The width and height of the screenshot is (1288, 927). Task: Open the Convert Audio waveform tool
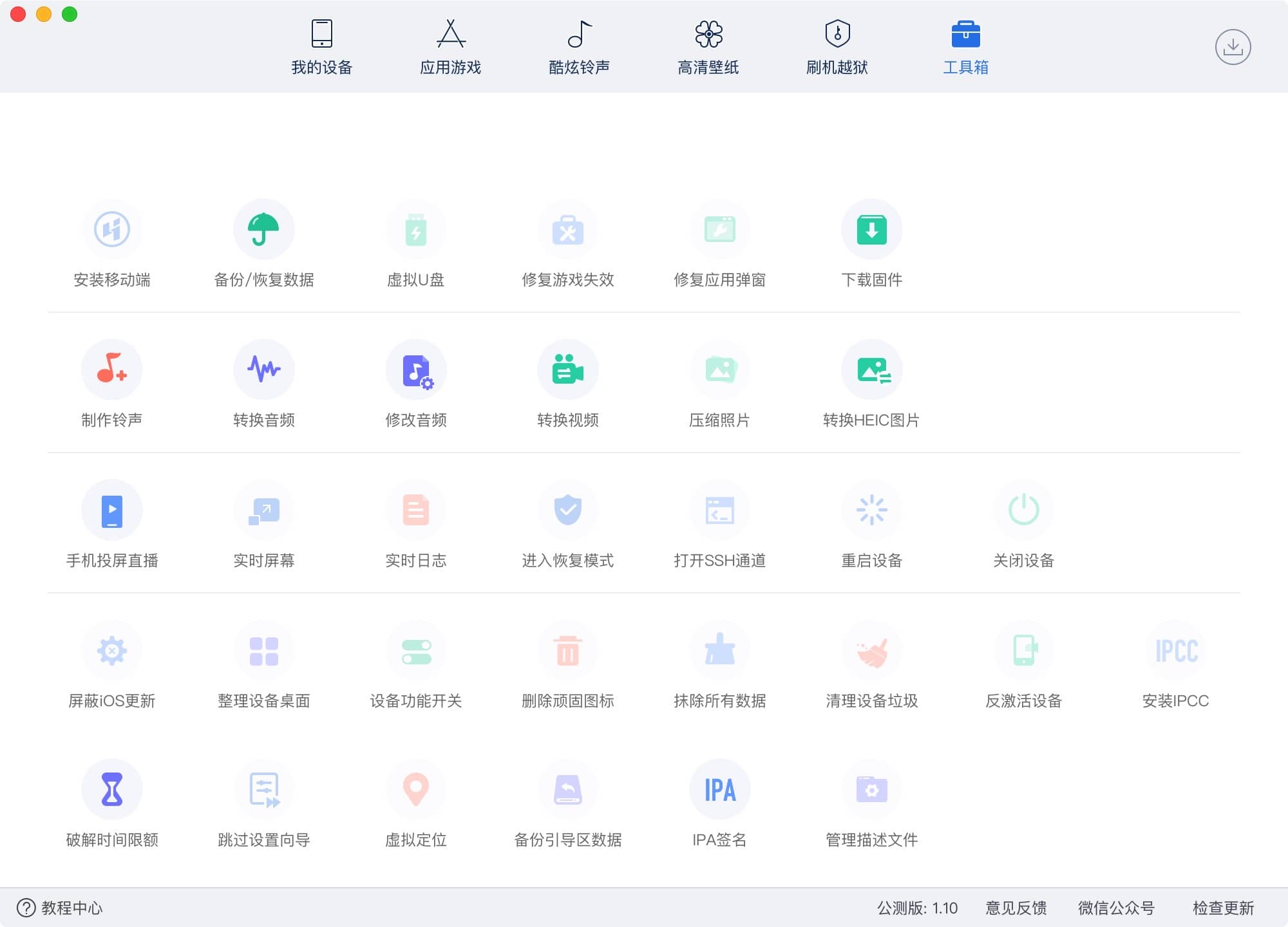point(263,370)
